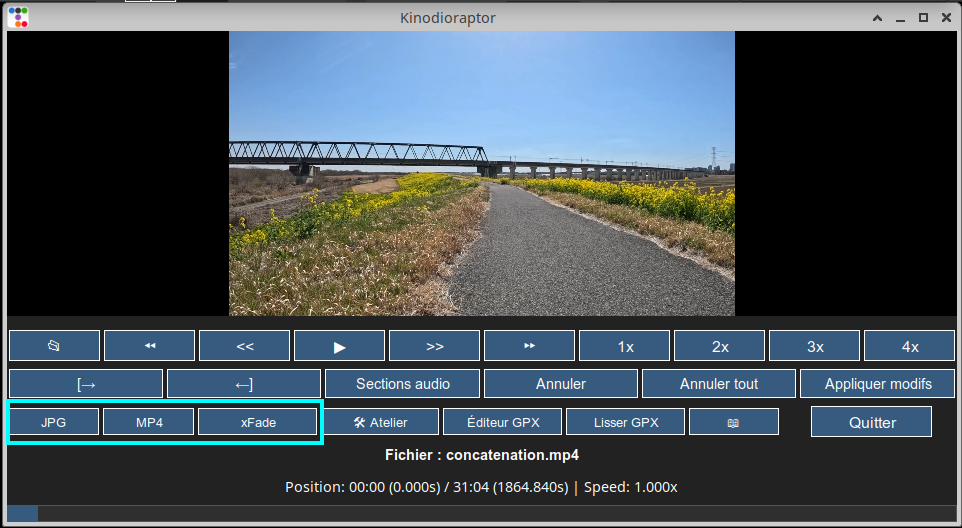Set the section end marker ←]

point(244,384)
